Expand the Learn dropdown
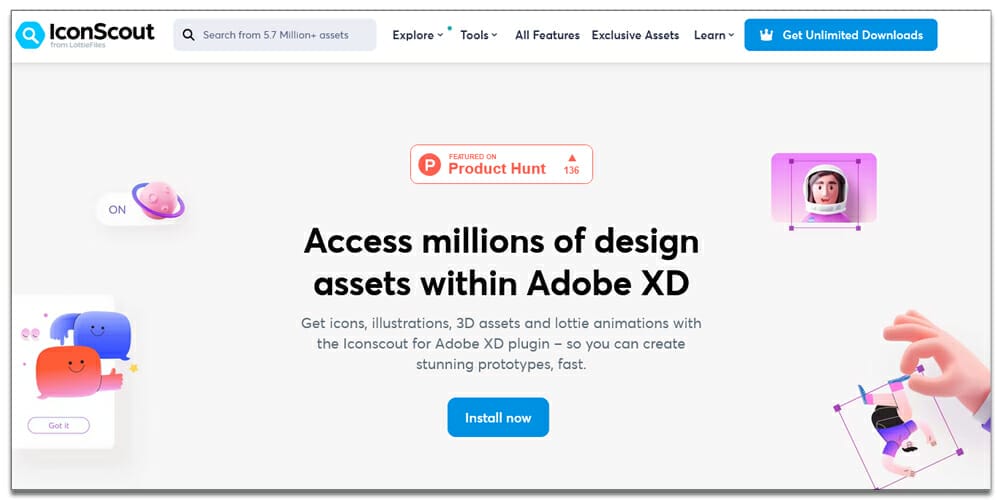This screenshot has height=500, width=1000. point(714,35)
